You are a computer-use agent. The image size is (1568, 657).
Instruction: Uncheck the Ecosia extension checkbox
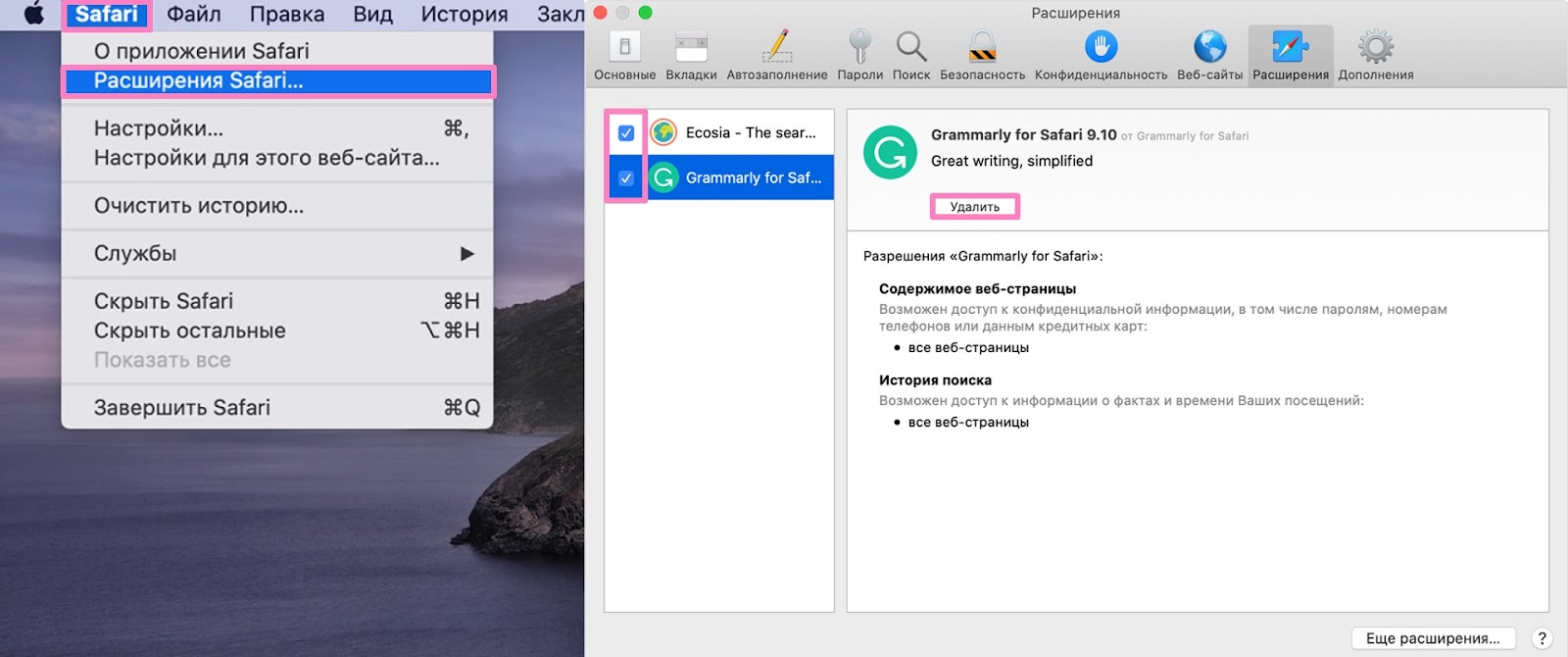[626, 133]
